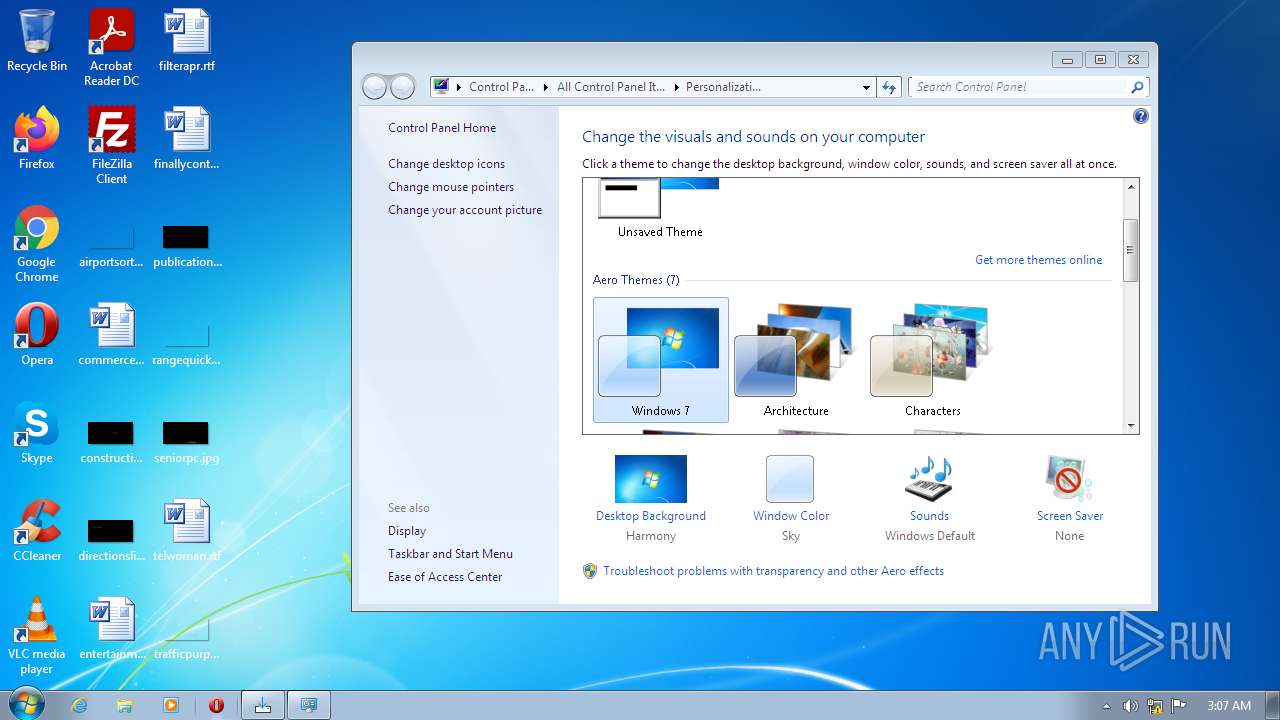Screen dimensions: 1280x720
Task: Open Windows Media Player taskbar icon
Action: click(x=171, y=705)
